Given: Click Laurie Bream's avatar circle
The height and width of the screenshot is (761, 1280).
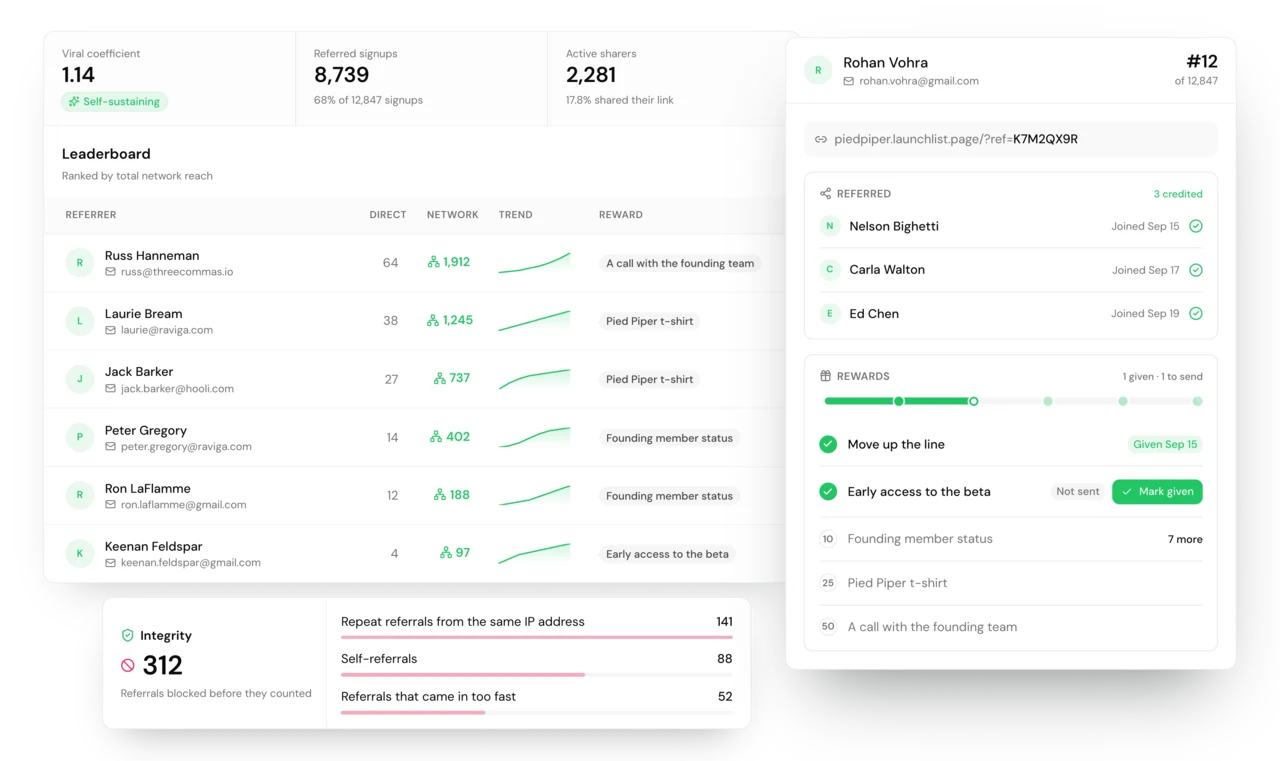Looking at the screenshot, I should click(x=80, y=321).
